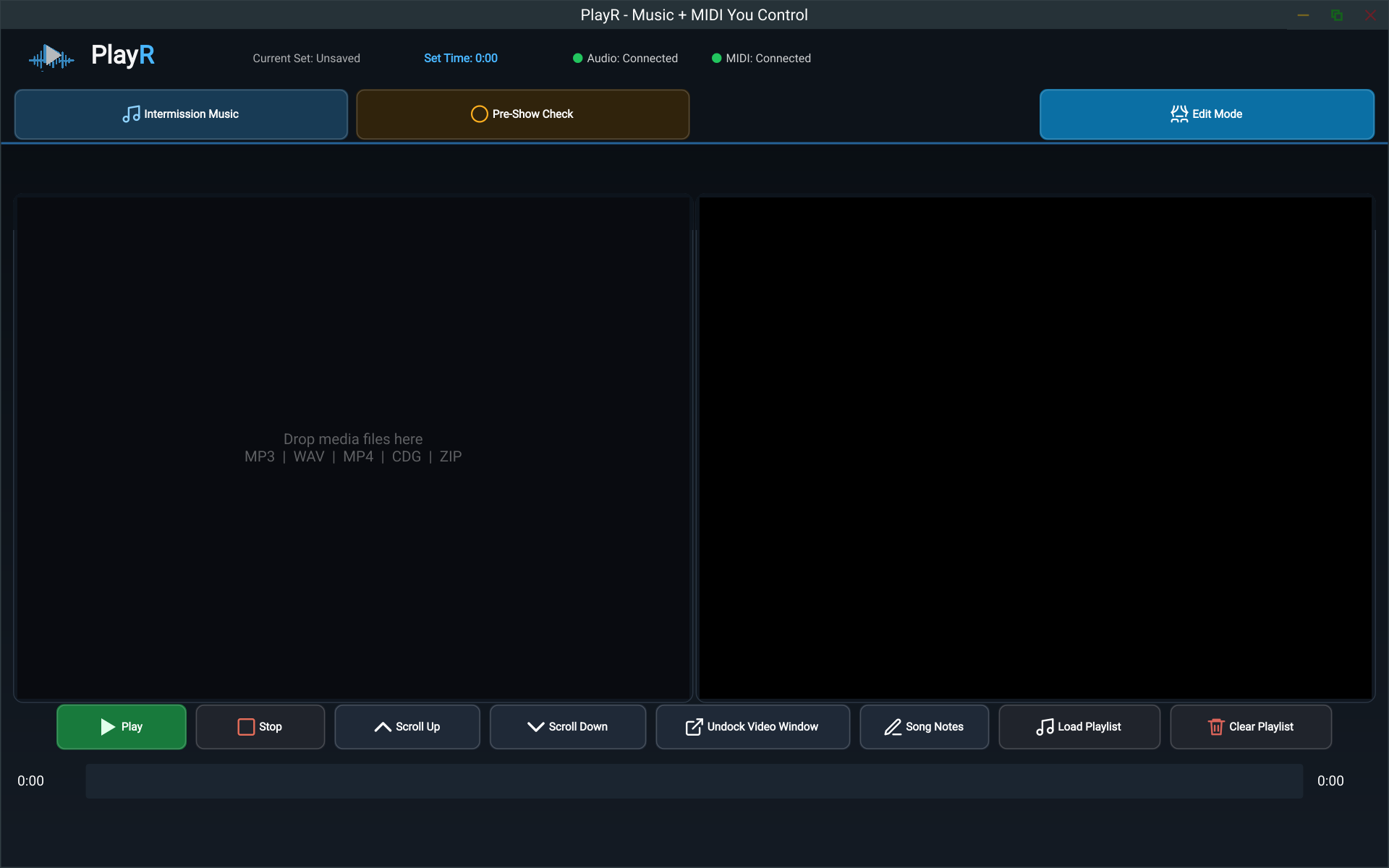Click the window title PlayR - Music + MIDI You Control
The image size is (1389, 868).
pos(694,15)
